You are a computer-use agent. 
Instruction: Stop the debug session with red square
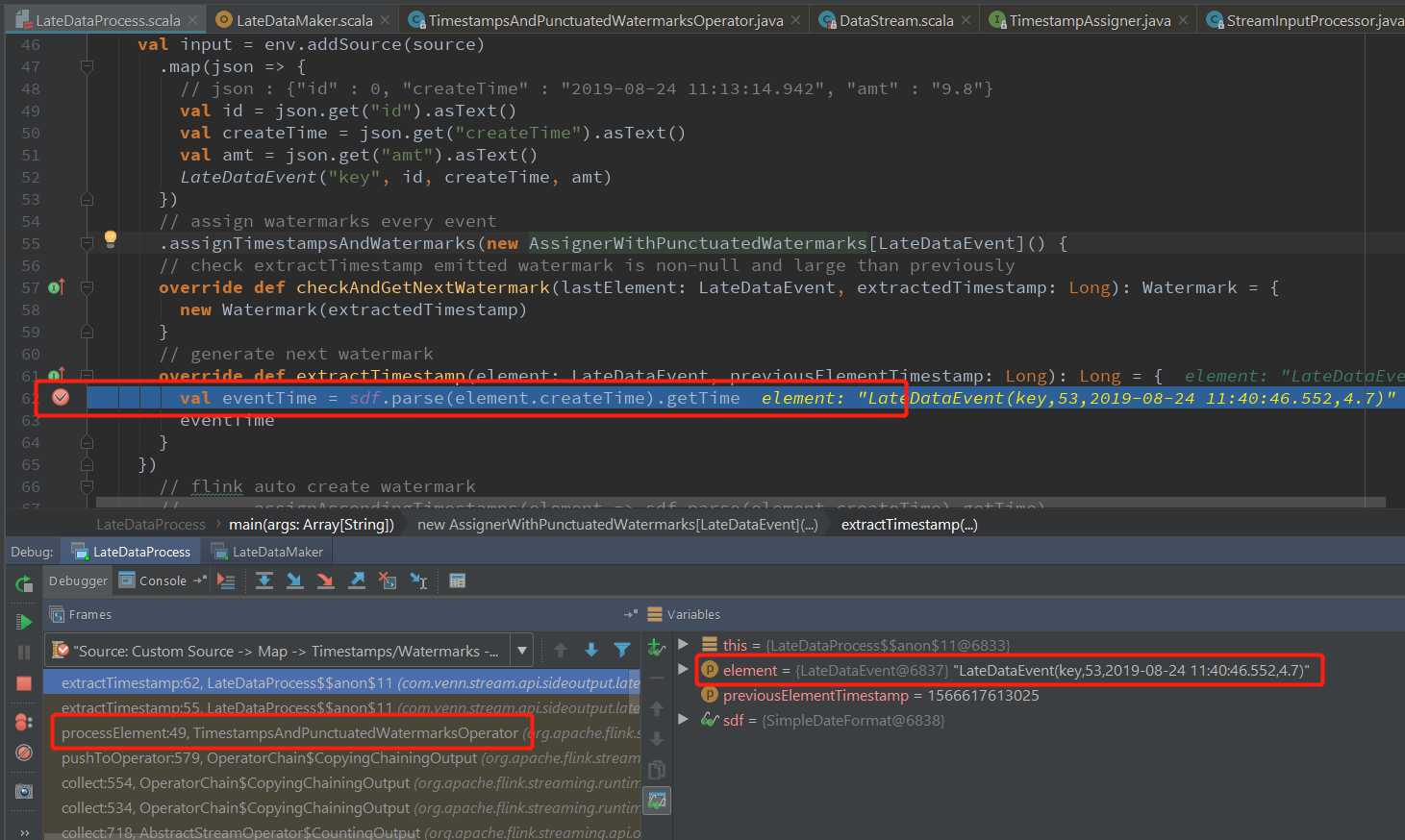[x=24, y=683]
